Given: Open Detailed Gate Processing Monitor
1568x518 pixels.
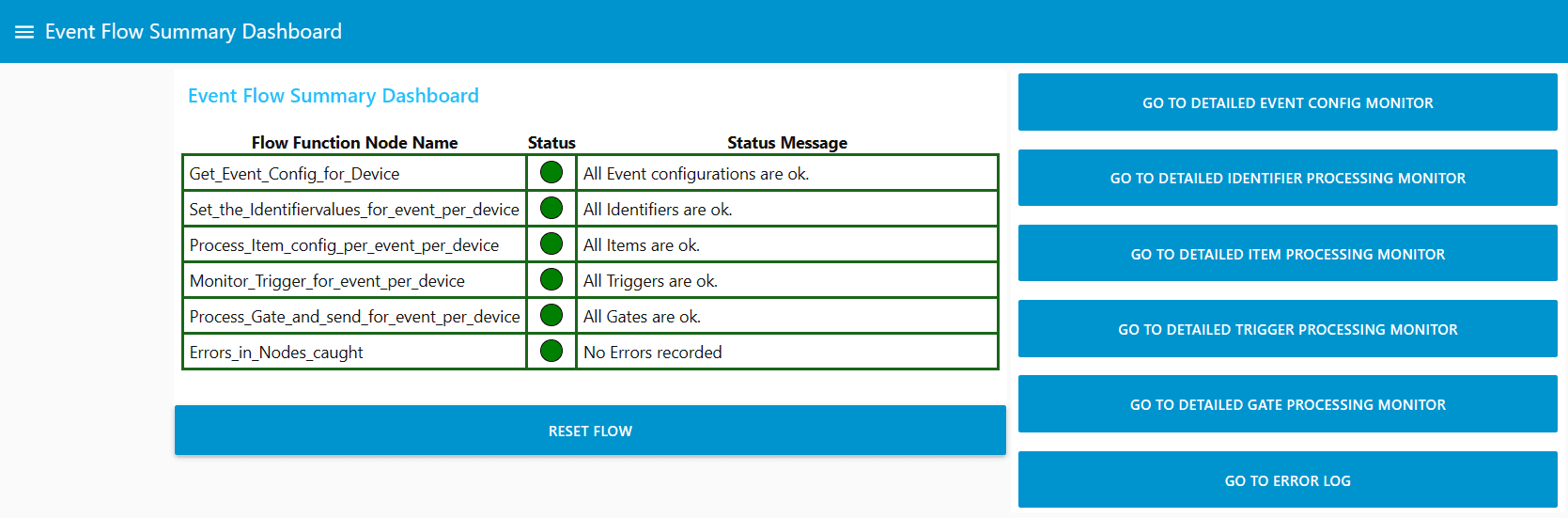Looking at the screenshot, I should click(1287, 404).
